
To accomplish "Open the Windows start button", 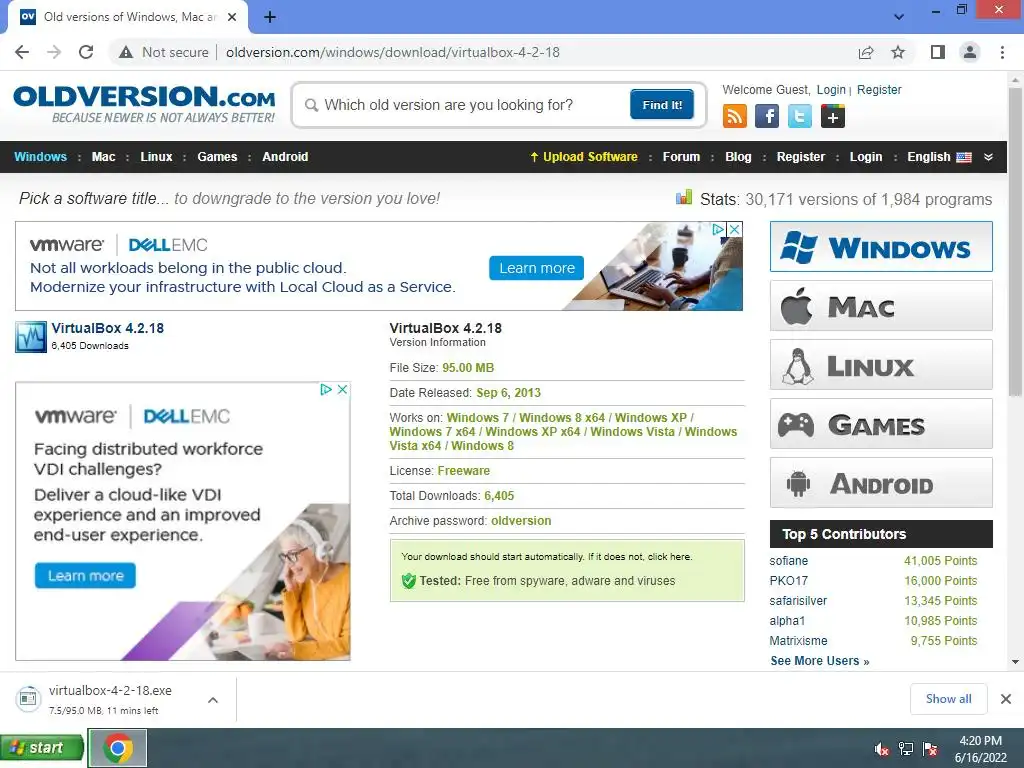I will (42, 748).
